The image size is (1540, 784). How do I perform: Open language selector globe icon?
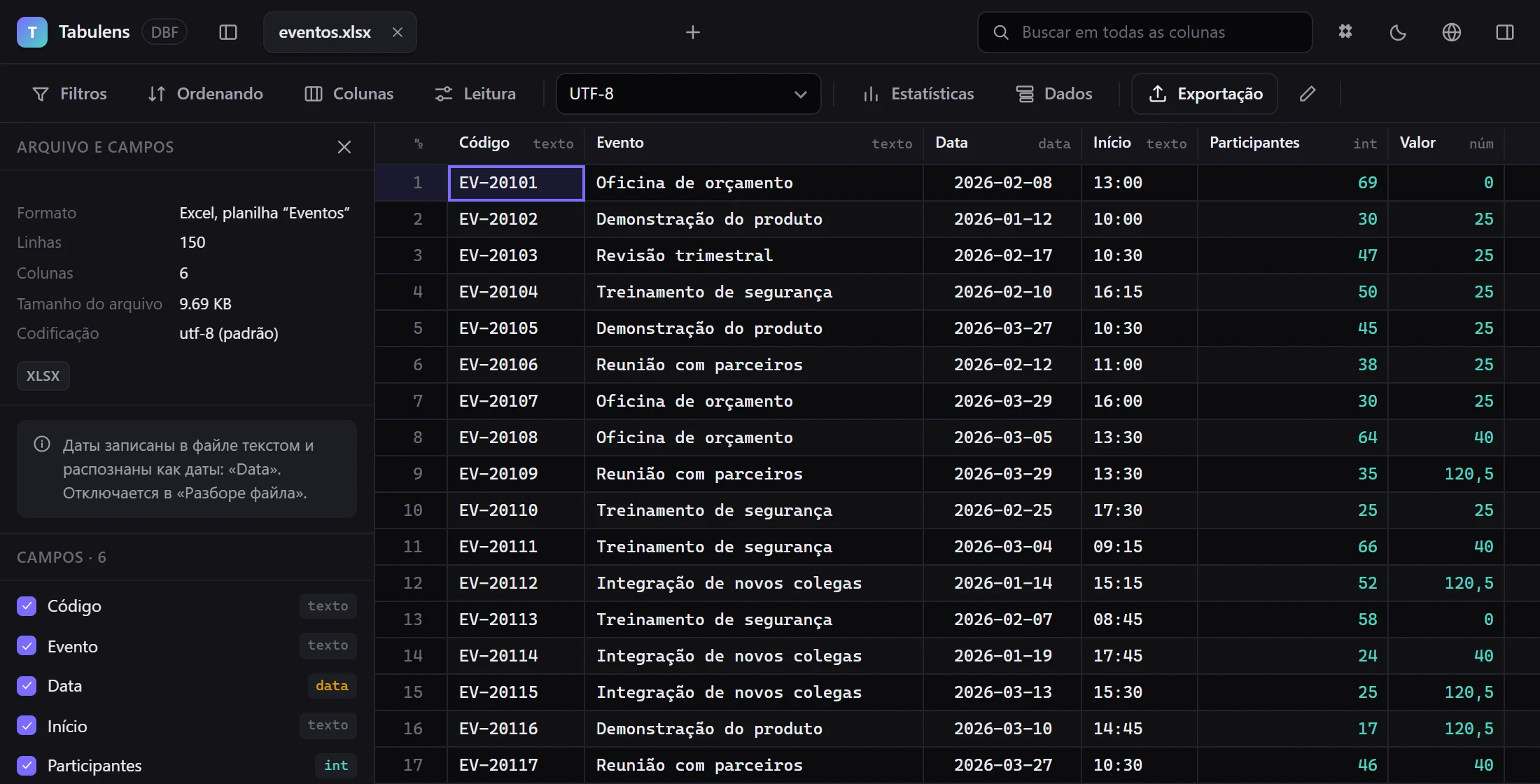tap(1452, 32)
